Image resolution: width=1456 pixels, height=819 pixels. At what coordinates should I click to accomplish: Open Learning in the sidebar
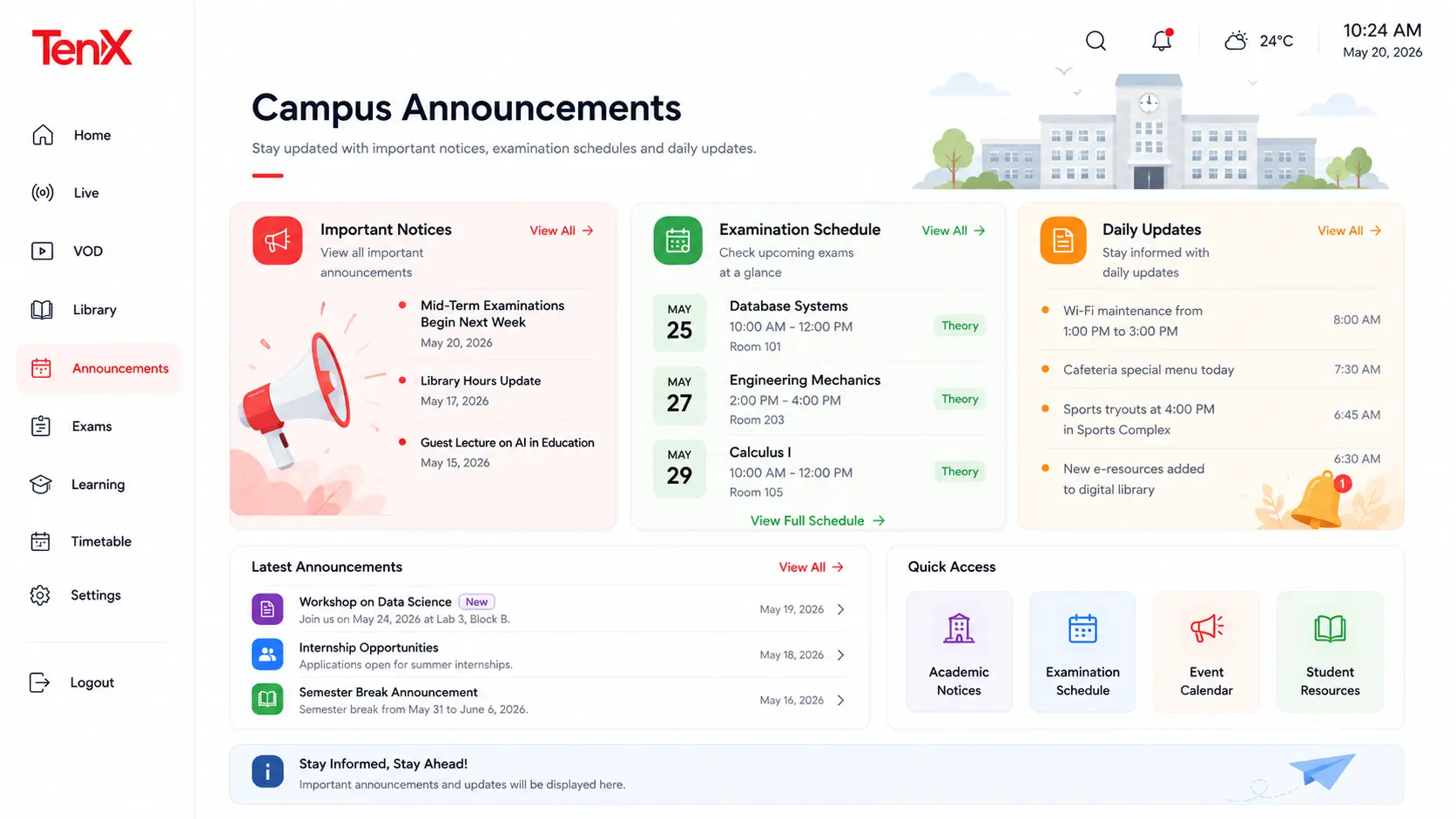(x=98, y=484)
